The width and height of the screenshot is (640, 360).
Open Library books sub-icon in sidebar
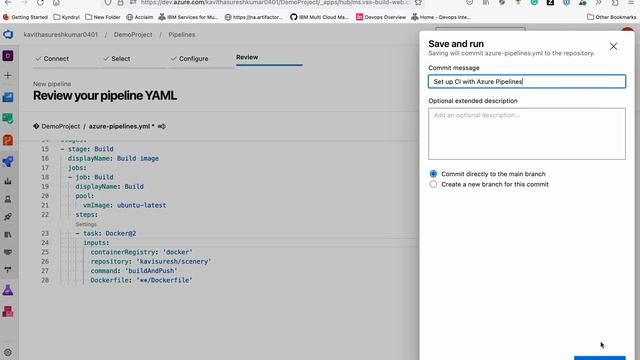pos(8,235)
